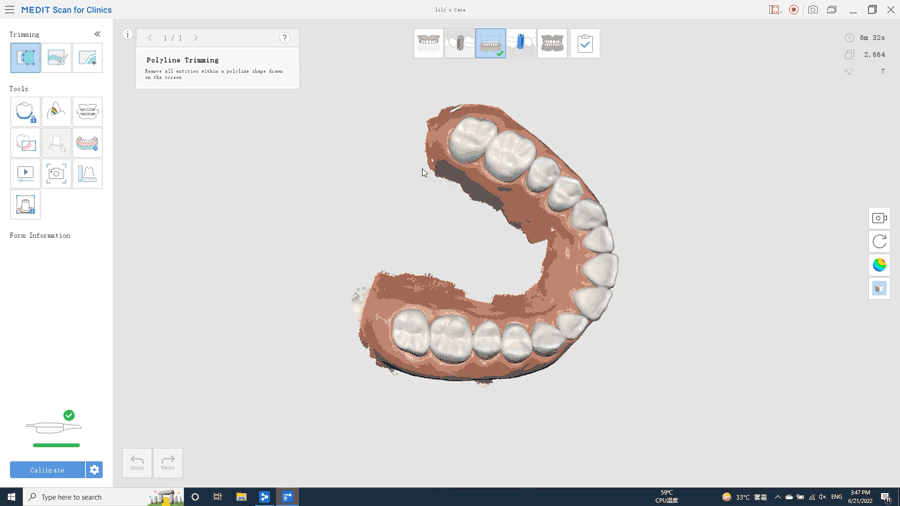Viewport: 900px width, 506px height.
Task: Select the curve-area trimming tool icon
Action: pos(87,58)
